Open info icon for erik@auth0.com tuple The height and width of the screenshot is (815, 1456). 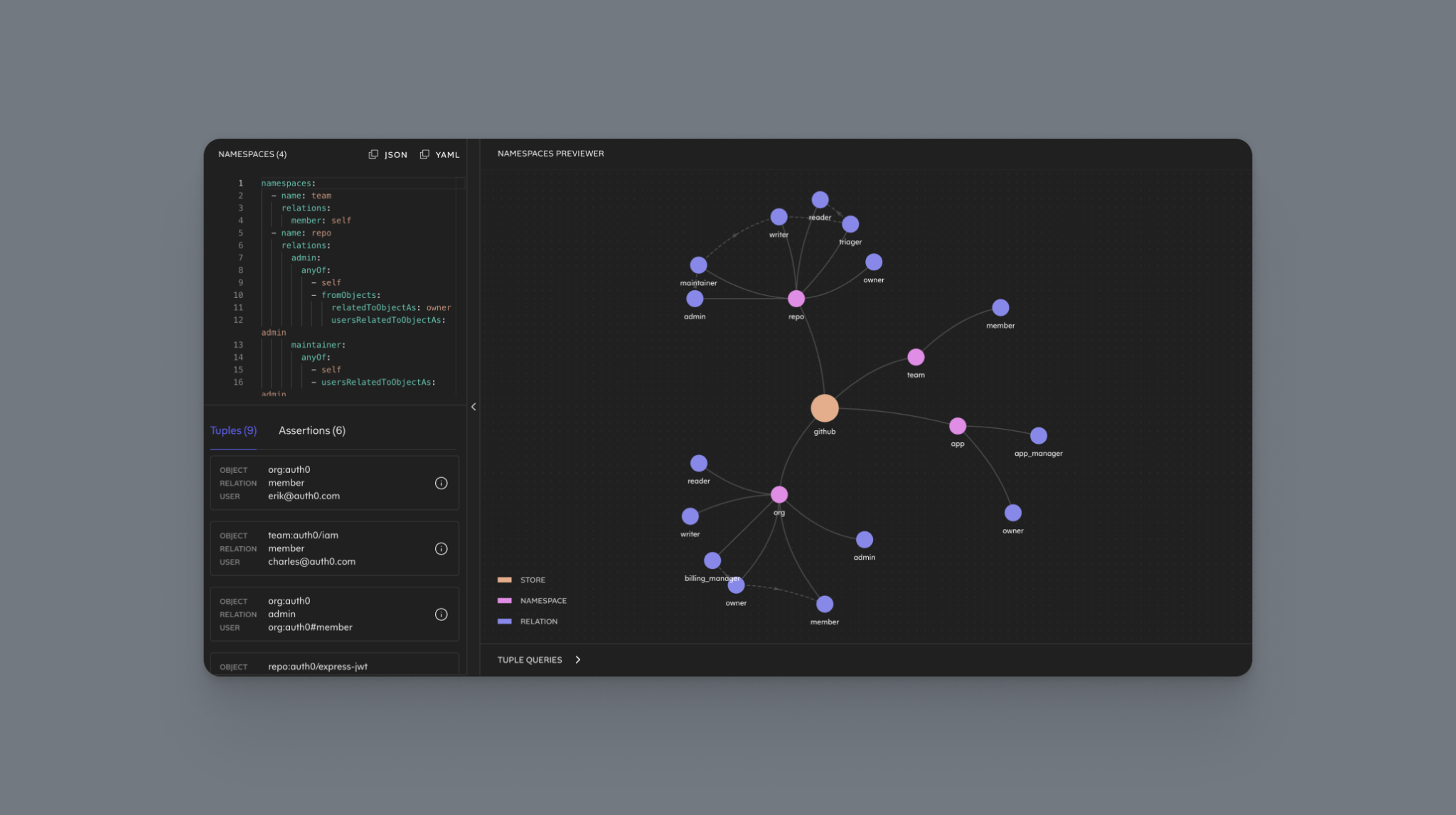(441, 484)
